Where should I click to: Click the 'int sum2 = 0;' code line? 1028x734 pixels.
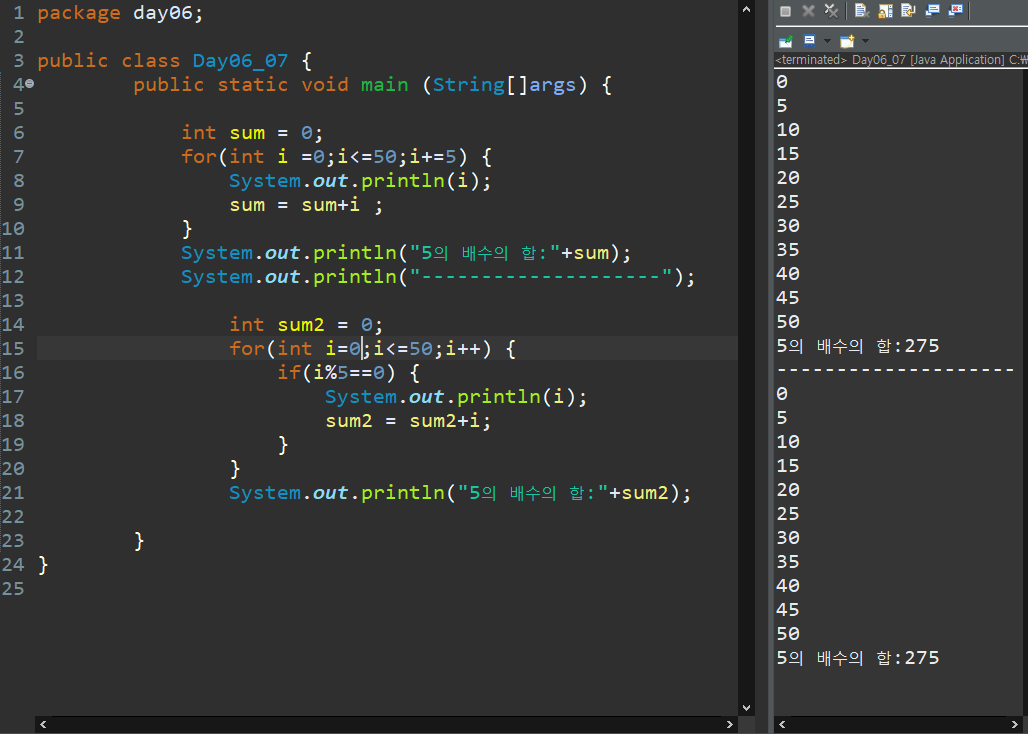point(306,325)
